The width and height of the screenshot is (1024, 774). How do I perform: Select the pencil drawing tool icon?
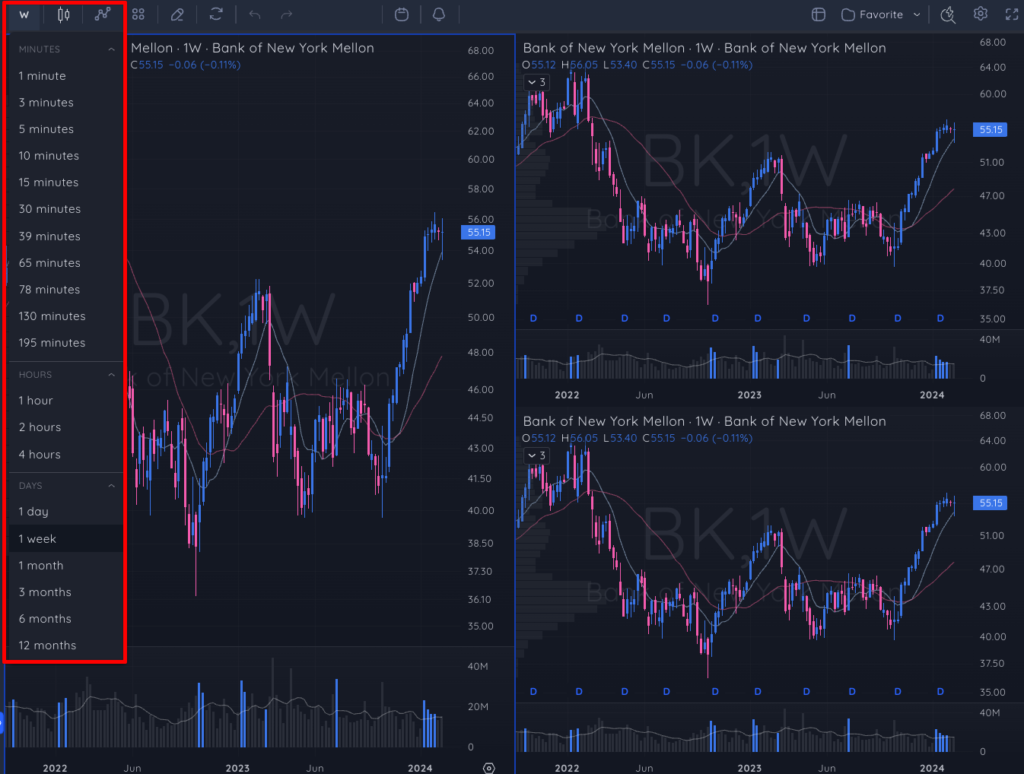tap(177, 14)
